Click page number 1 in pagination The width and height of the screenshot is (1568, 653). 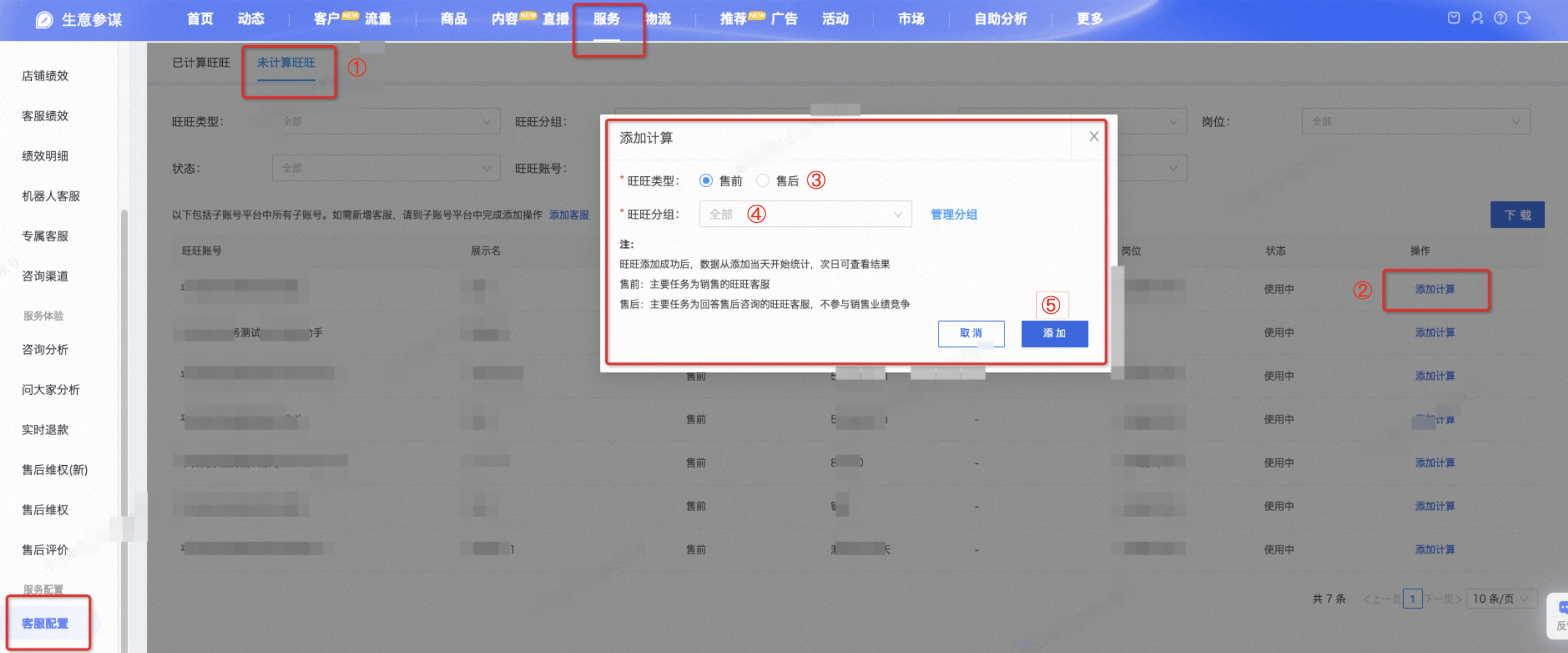pos(1412,599)
